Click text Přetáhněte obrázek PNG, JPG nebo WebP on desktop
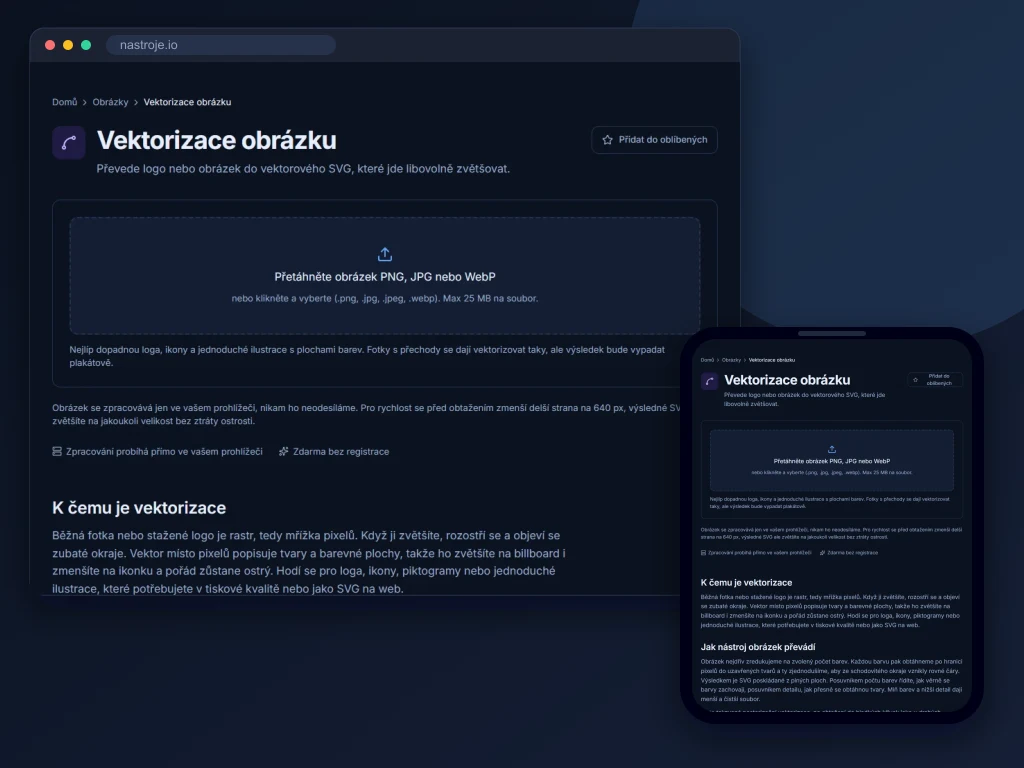Viewport: 1024px width, 768px height. point(385,277)
